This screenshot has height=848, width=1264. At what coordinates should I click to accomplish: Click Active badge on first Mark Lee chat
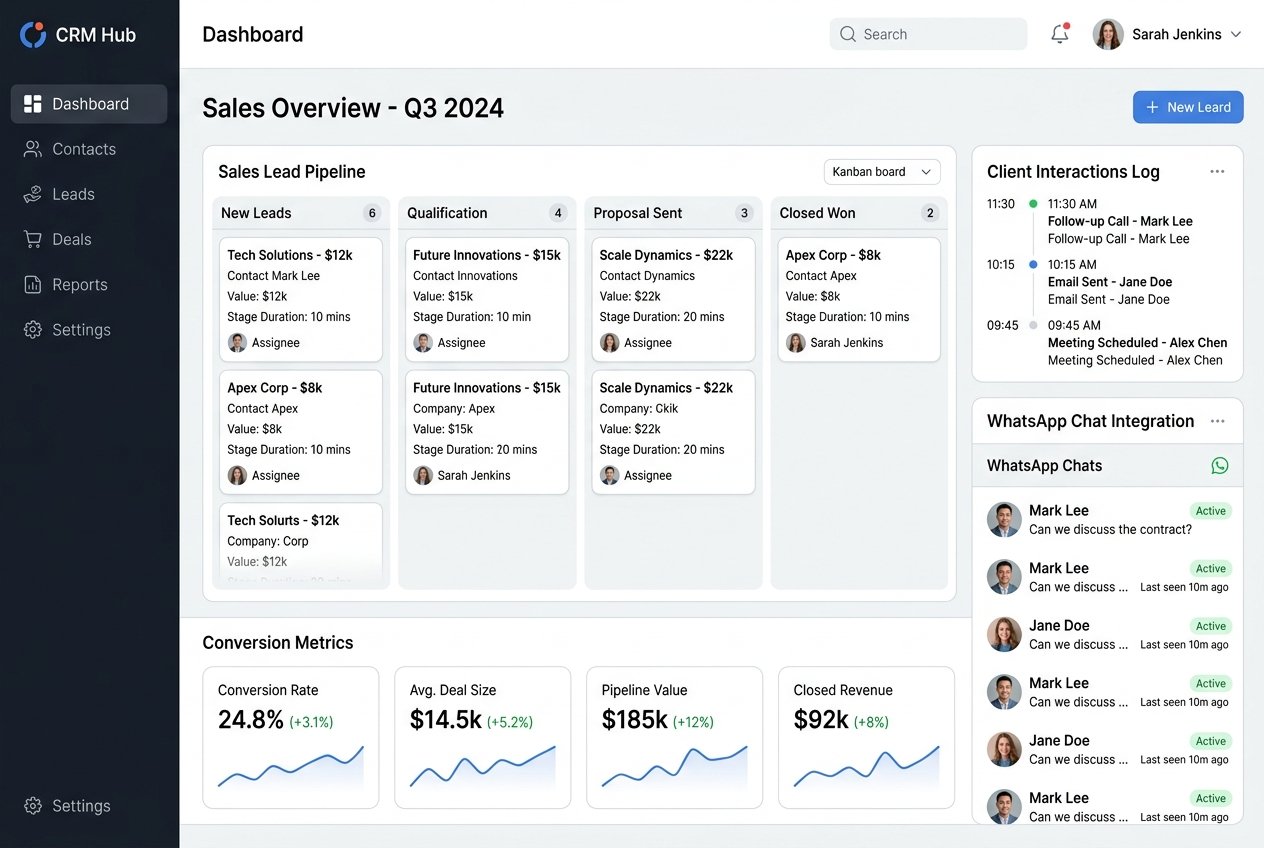click(x=1210, y=511)
